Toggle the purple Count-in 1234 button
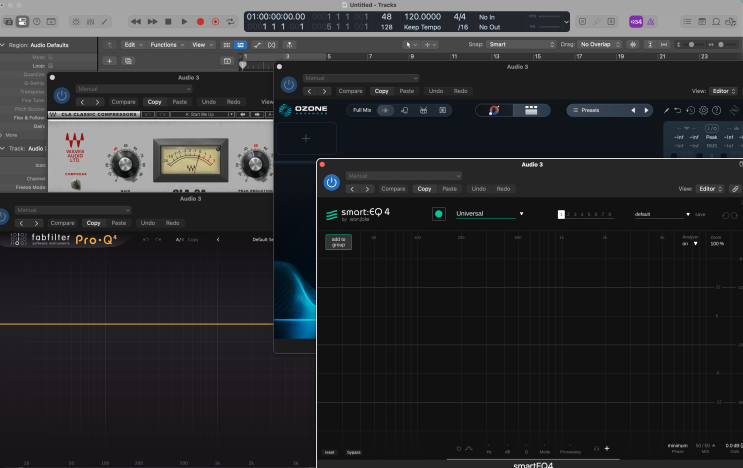 [635, 21]
